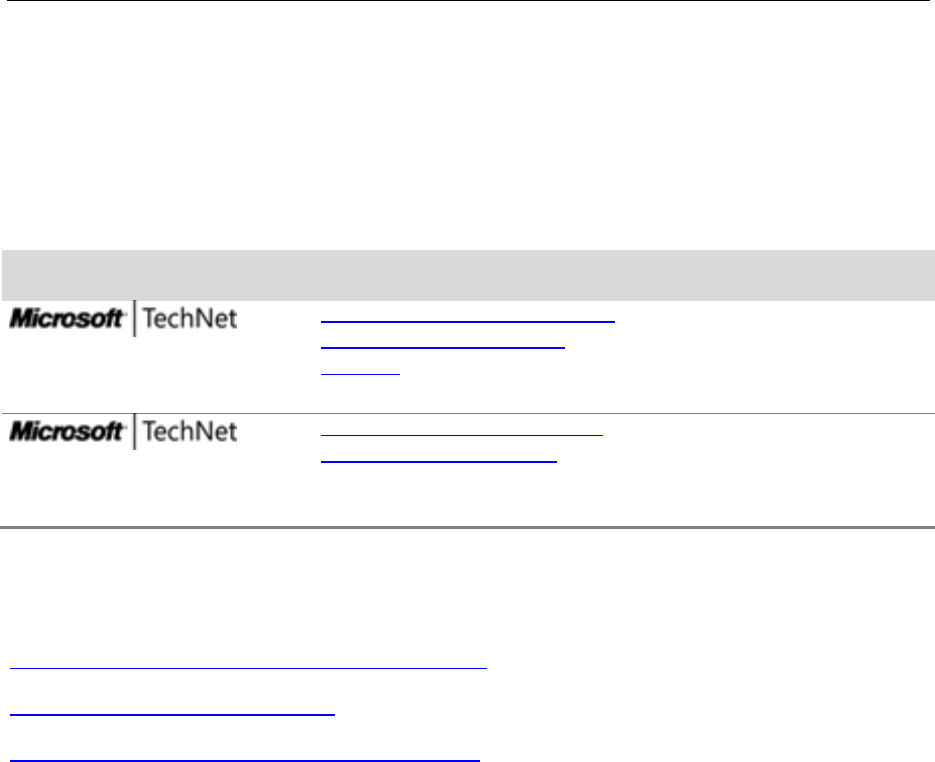935x762 pixels.
Task: Open the upper link beside the second TechNet logo
Action: pyautogui.click(x=462, y=434)
